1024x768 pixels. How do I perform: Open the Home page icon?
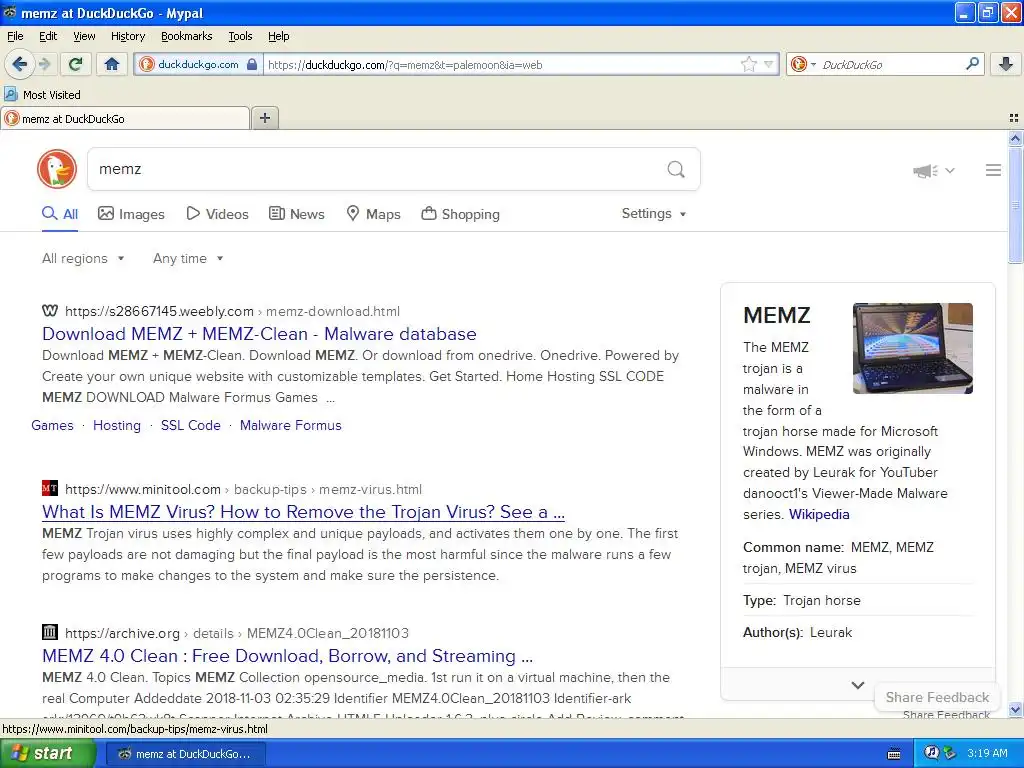click(x=112, y=64)
